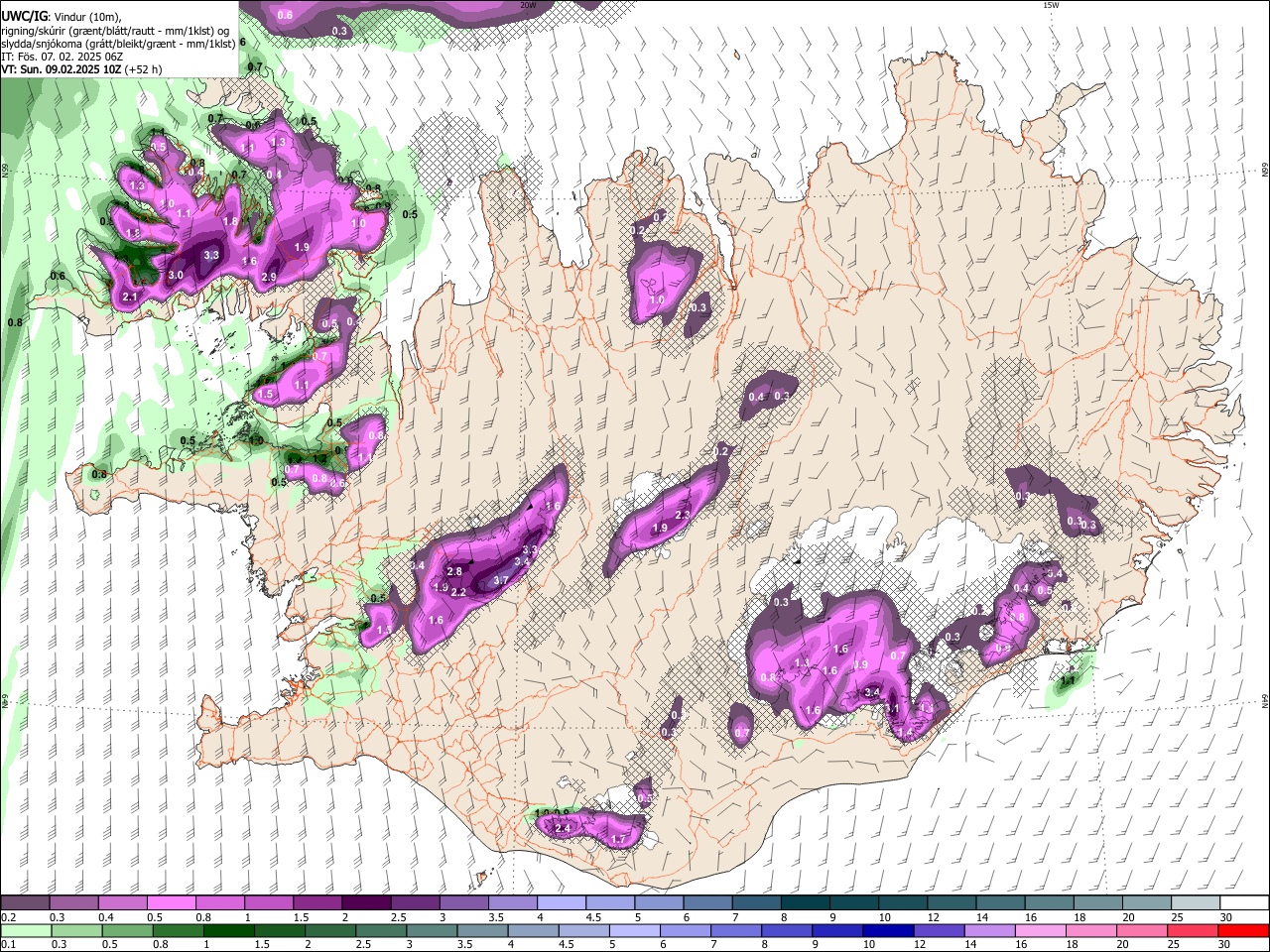Select the very pale green 0.1–0.3 lower legend swatch
The image size is (1270, 952).
click(x=25, y=930)
